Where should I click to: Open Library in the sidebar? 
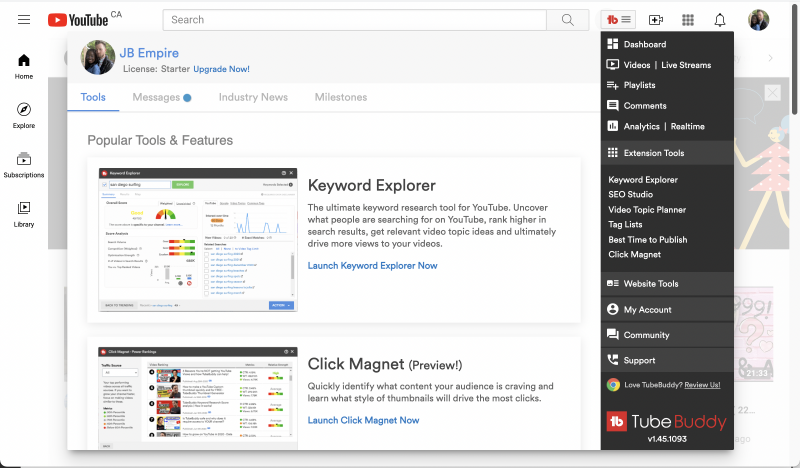click(x=24, y=214)
